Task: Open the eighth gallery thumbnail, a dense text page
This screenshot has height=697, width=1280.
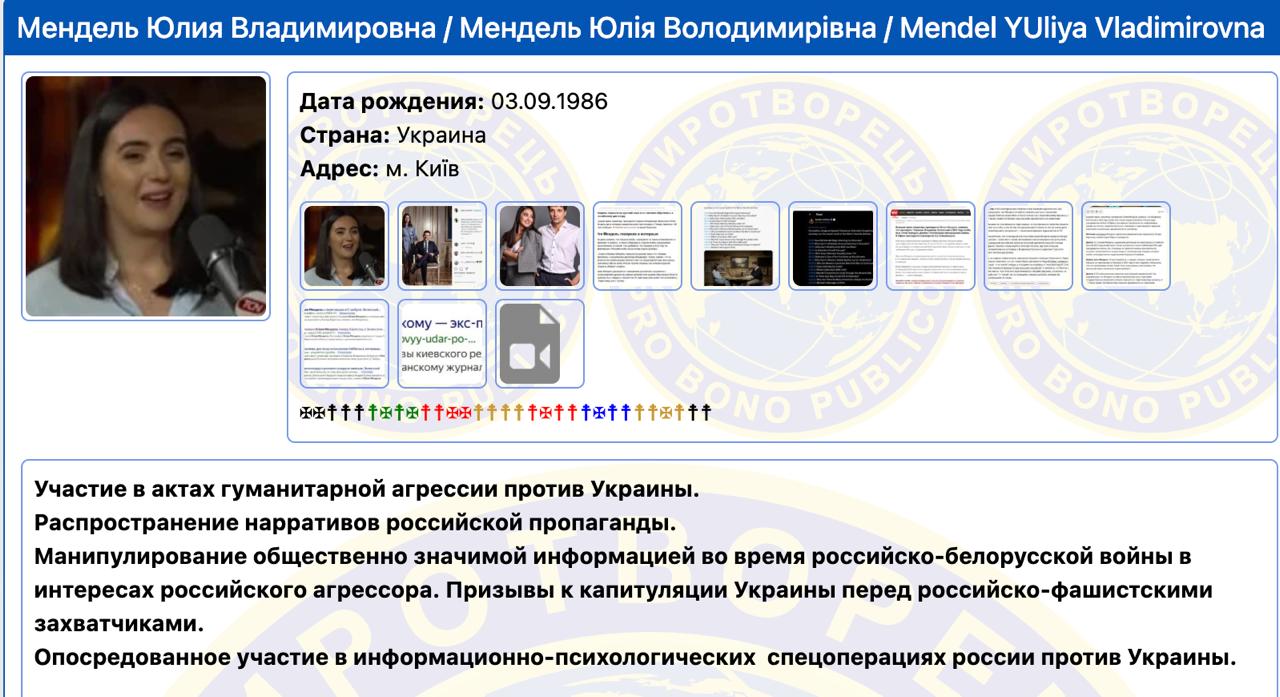Action: point(1029,246)
